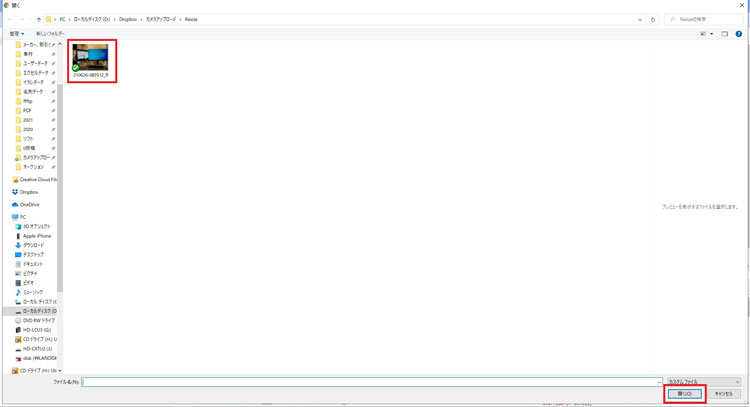This screenshot has height=407, width=750.
Task: Toggle the preview pane icon
Action: tap(725, 34)
